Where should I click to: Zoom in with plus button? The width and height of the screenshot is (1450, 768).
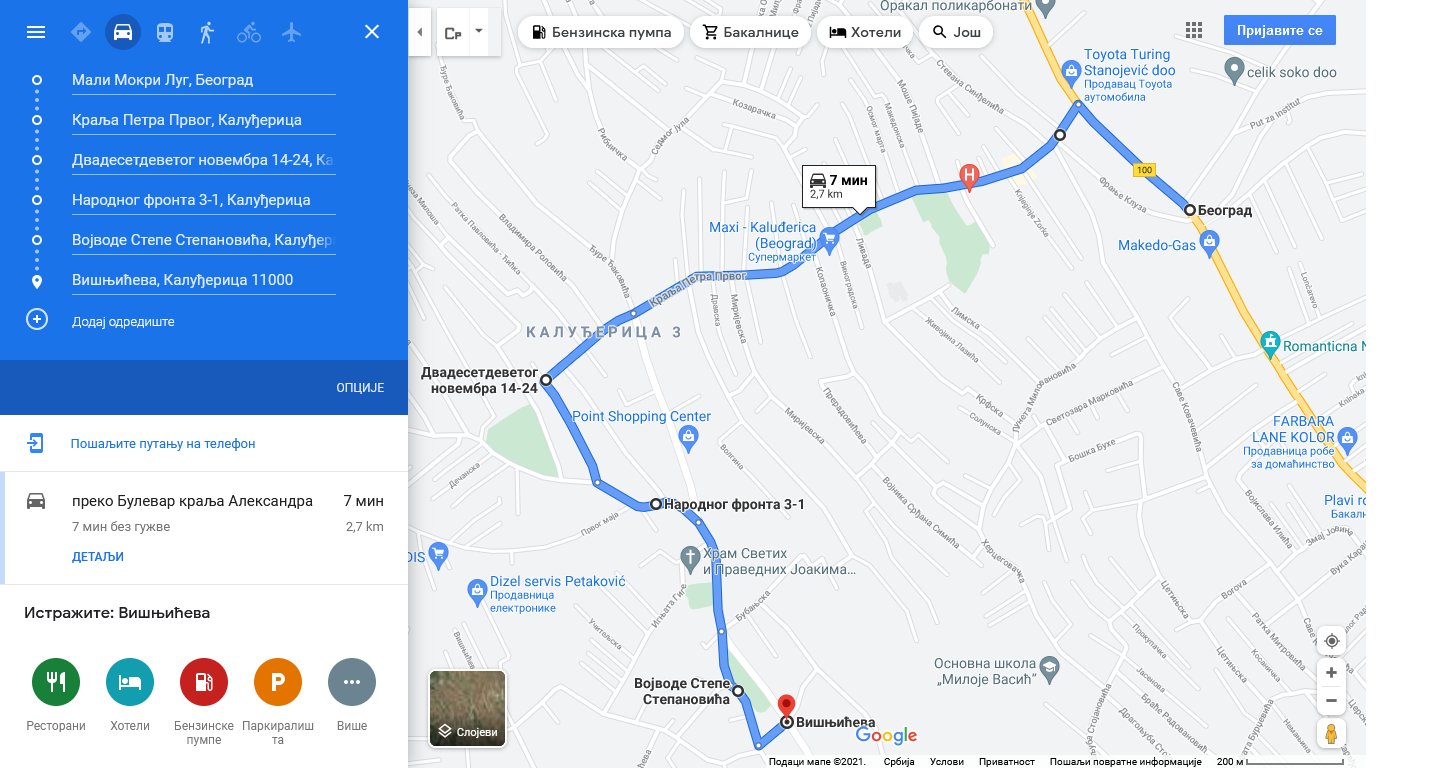[1331, 673]
